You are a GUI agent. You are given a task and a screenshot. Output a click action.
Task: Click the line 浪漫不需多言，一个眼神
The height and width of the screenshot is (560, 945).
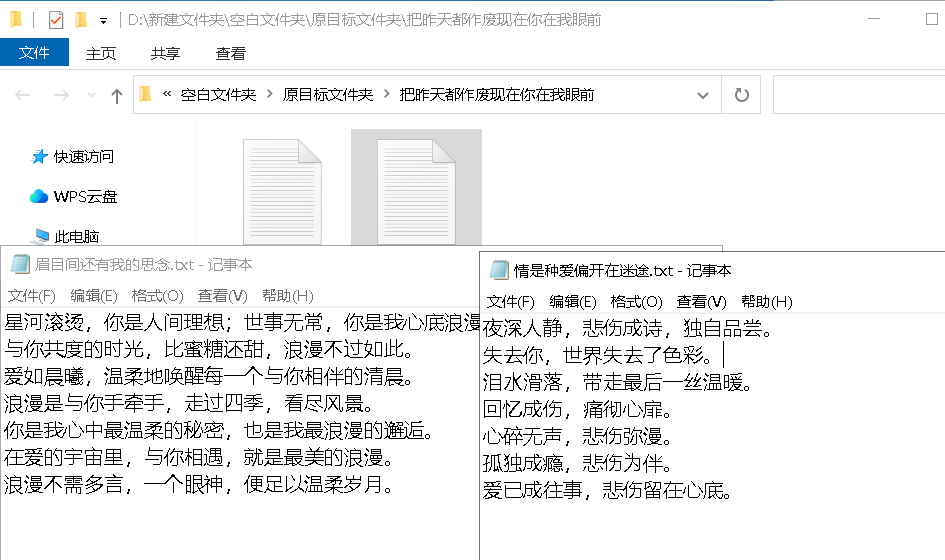coord(198,485)
